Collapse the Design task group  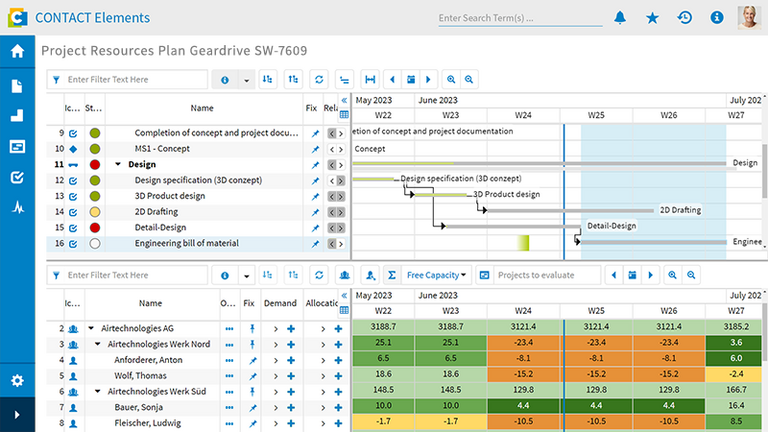tap(118, 164)
